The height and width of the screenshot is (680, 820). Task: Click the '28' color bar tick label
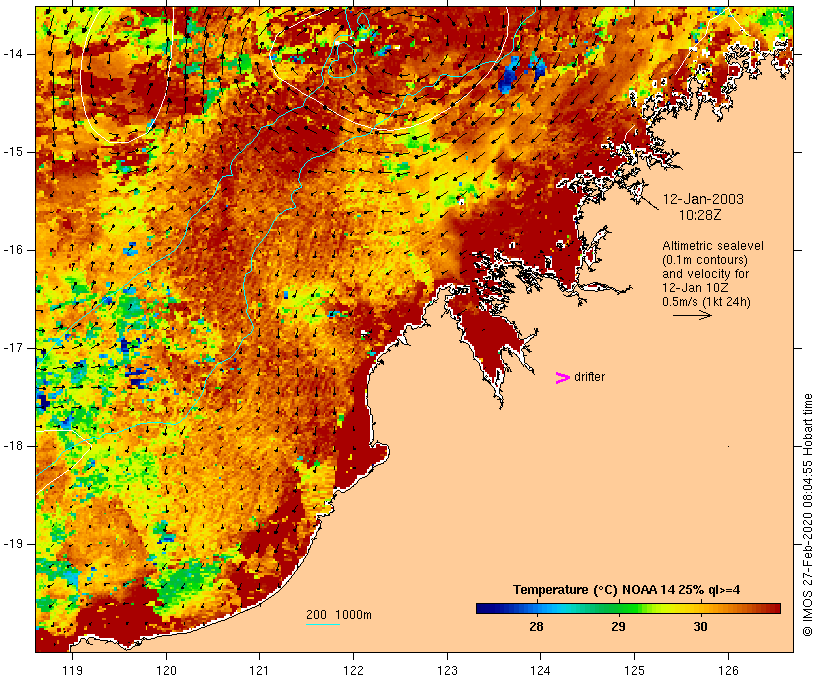pos(536,626)
